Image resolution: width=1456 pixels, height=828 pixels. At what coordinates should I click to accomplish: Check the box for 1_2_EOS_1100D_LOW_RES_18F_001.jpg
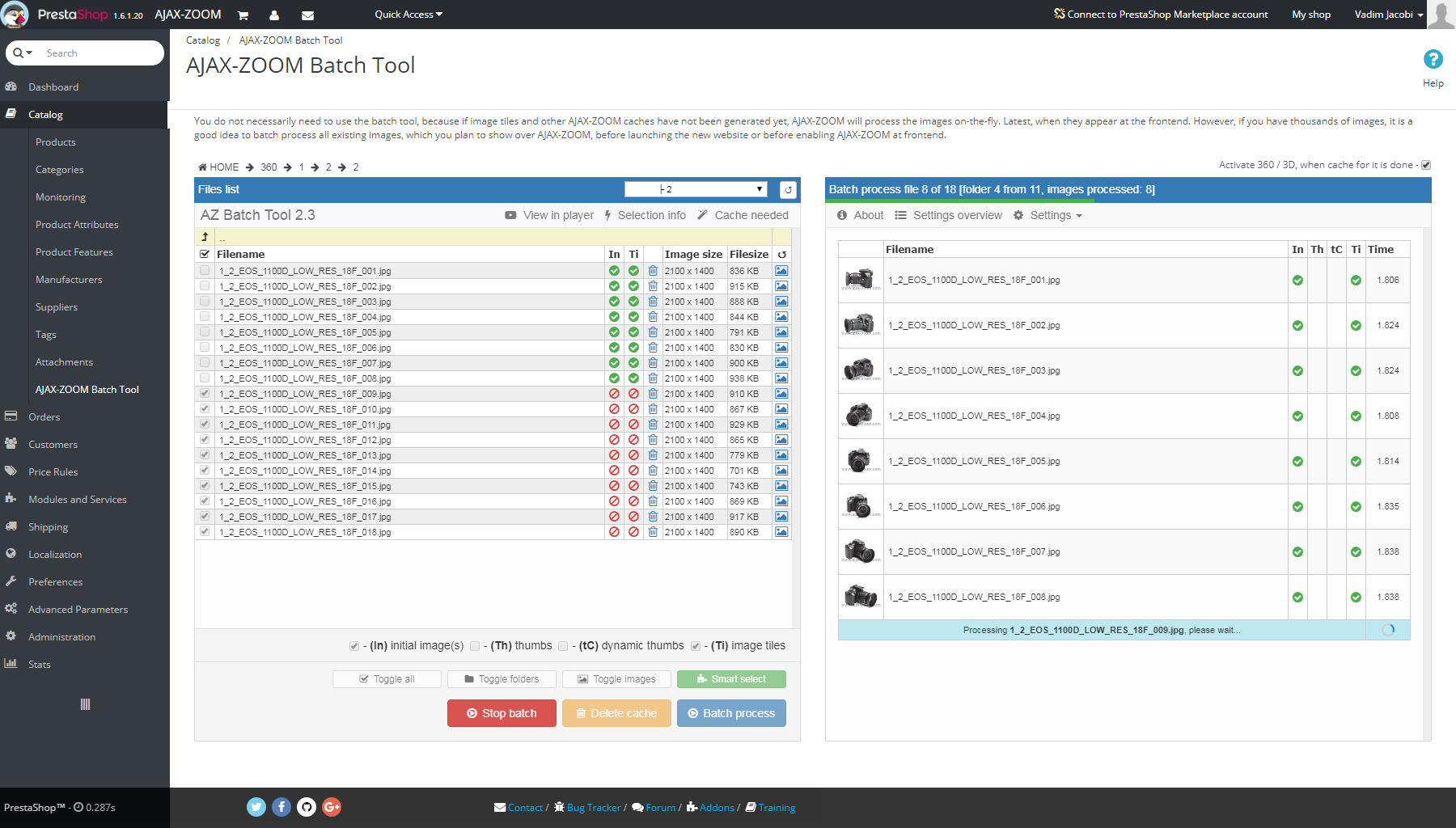click(x=205, y=271)
